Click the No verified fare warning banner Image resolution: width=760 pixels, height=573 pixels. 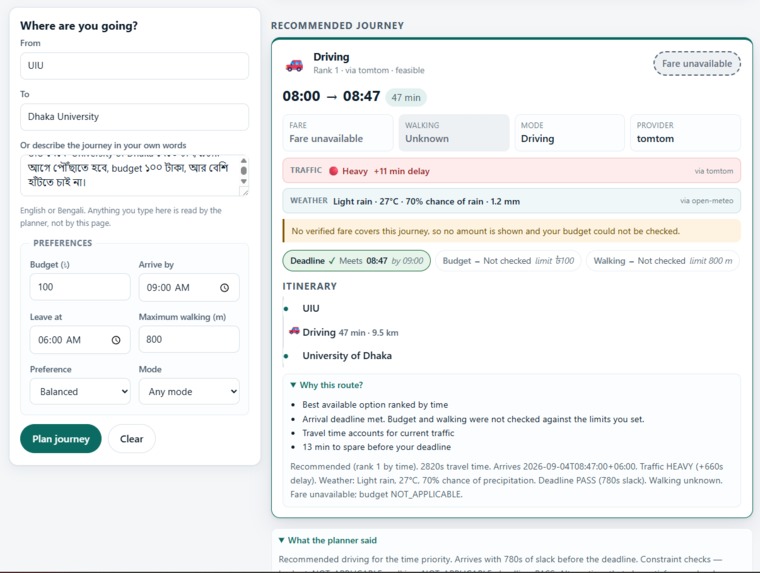pos(511,231)
